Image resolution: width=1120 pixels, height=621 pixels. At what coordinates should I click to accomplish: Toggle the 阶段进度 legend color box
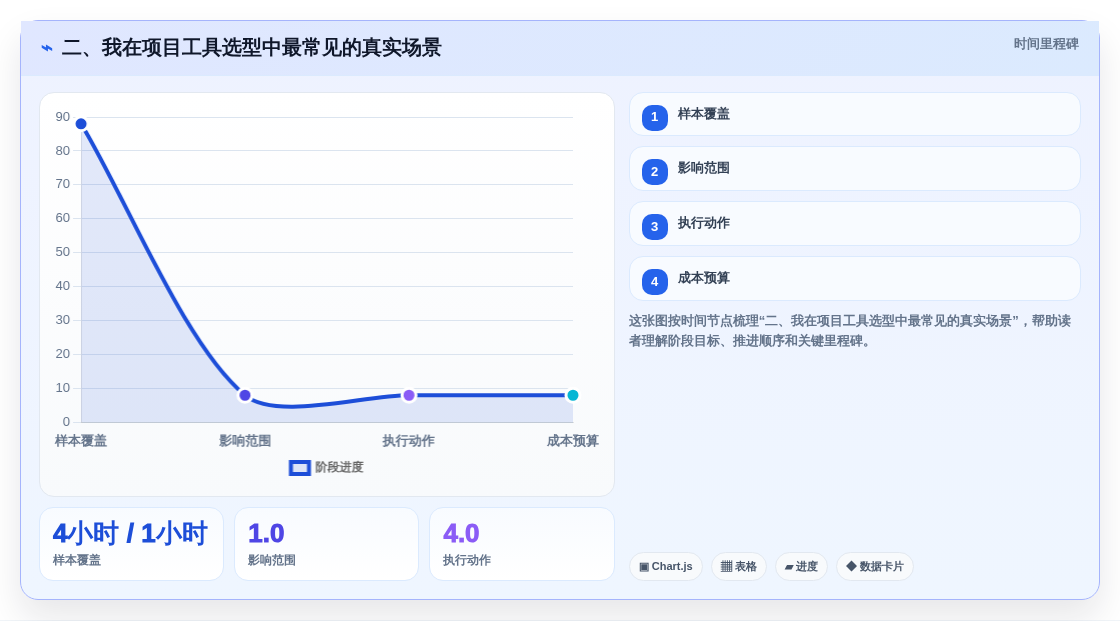click(x=299, y=467)
